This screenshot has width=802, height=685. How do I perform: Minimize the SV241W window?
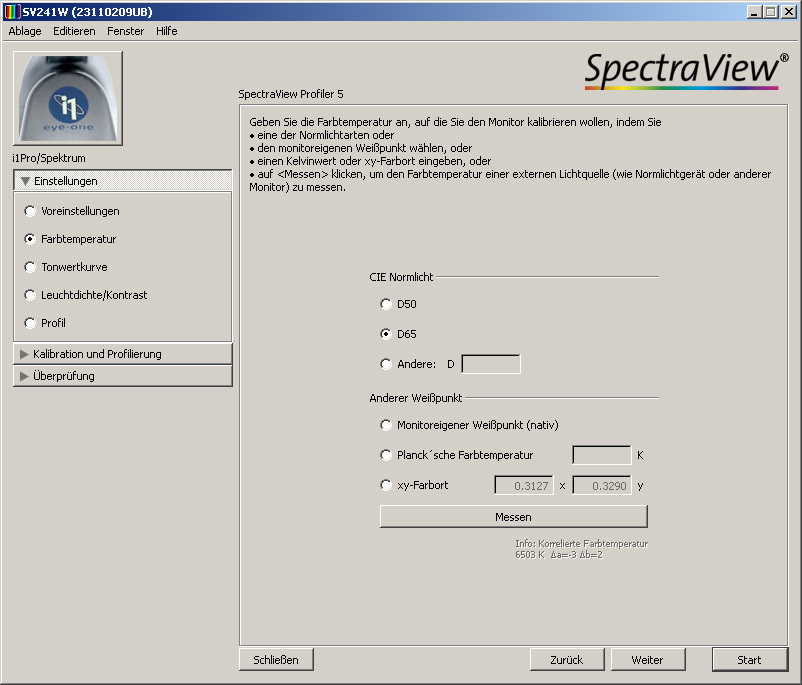(x=753, y=12)
